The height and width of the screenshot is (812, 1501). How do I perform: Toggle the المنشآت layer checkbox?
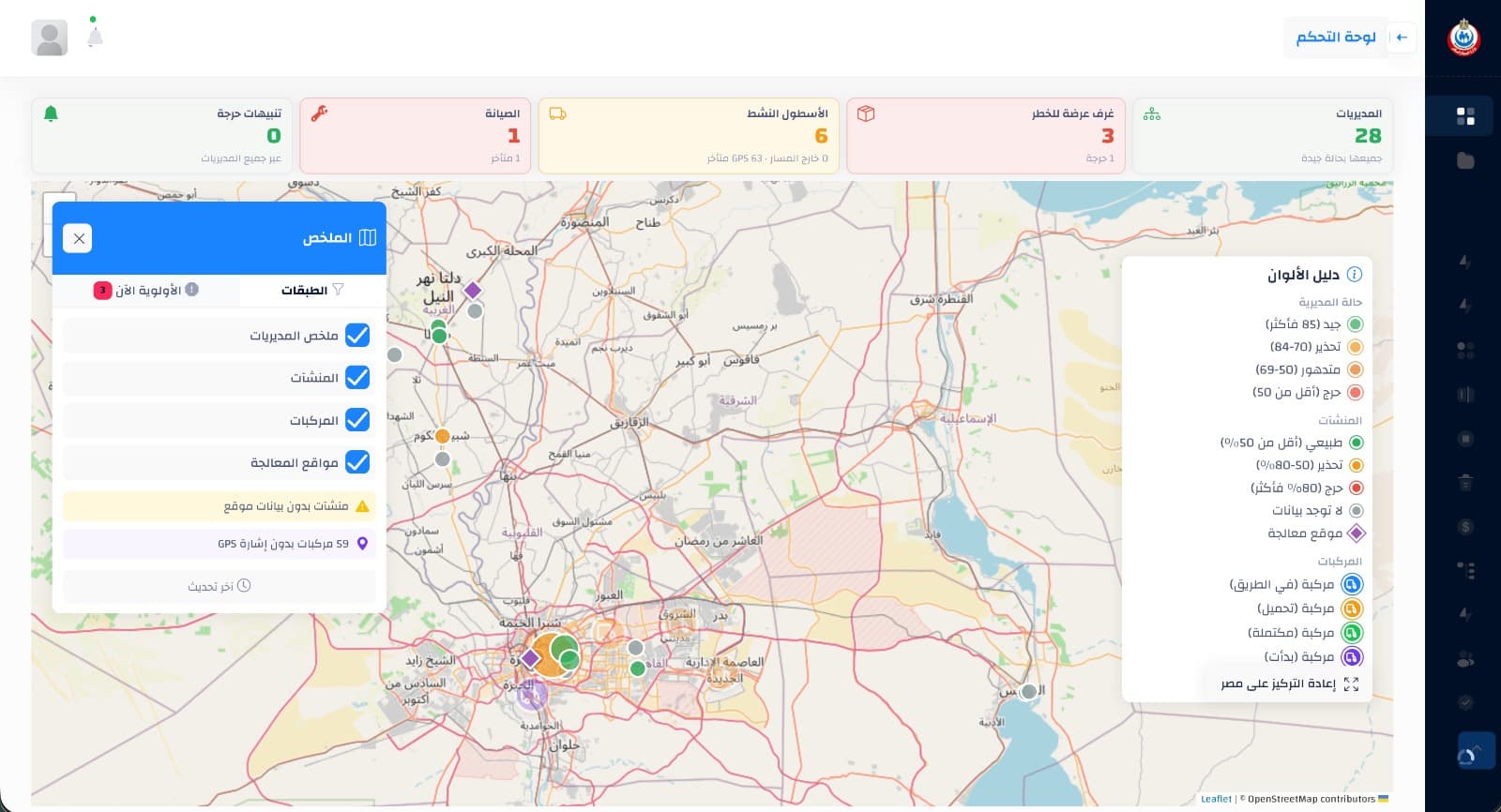coord(357,377)
